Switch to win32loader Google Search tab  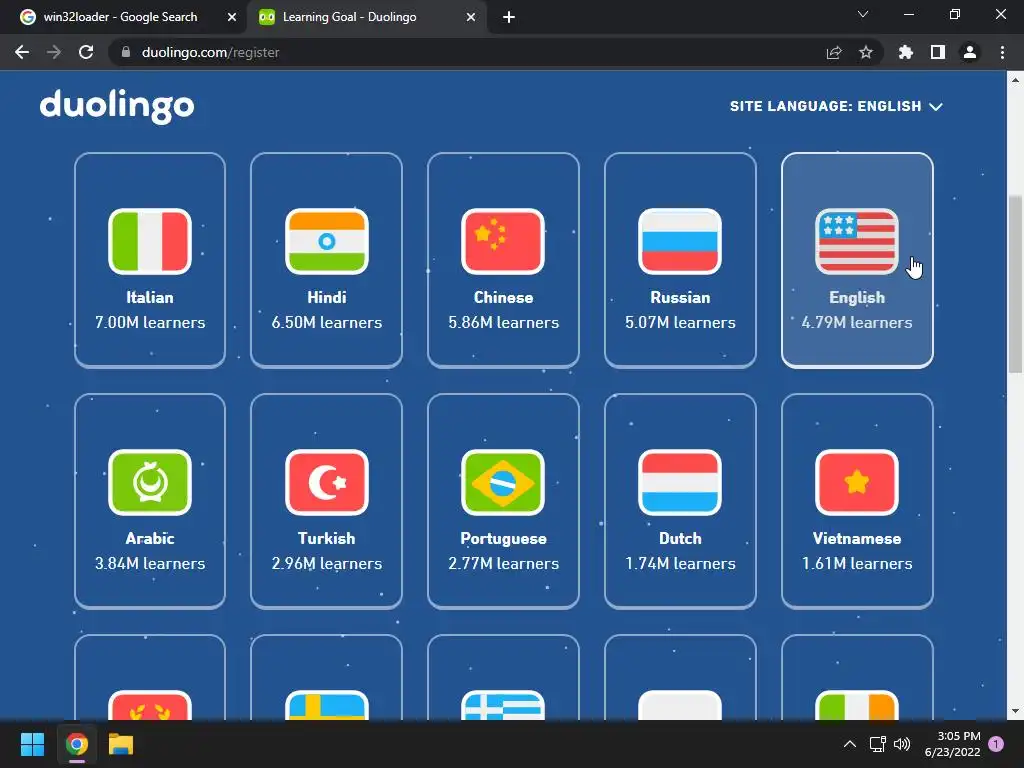point(120,17)
